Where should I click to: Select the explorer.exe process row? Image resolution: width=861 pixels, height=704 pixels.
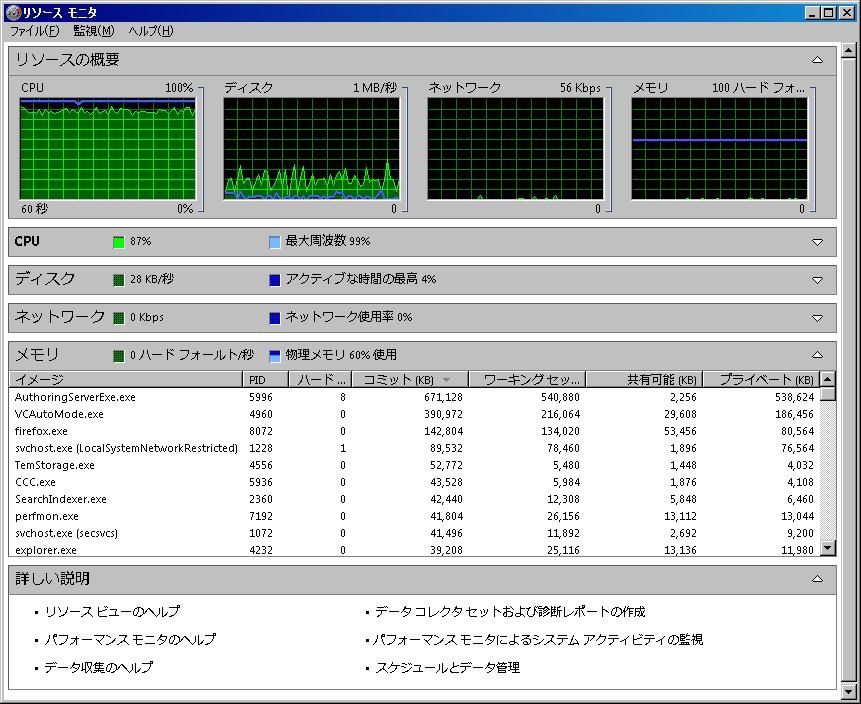coord(415,550)
